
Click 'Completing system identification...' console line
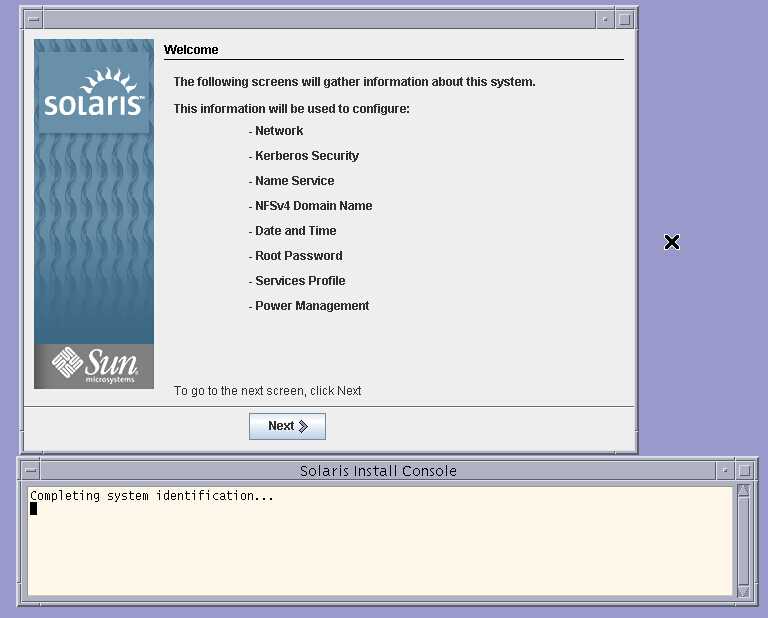click(152, 496)
